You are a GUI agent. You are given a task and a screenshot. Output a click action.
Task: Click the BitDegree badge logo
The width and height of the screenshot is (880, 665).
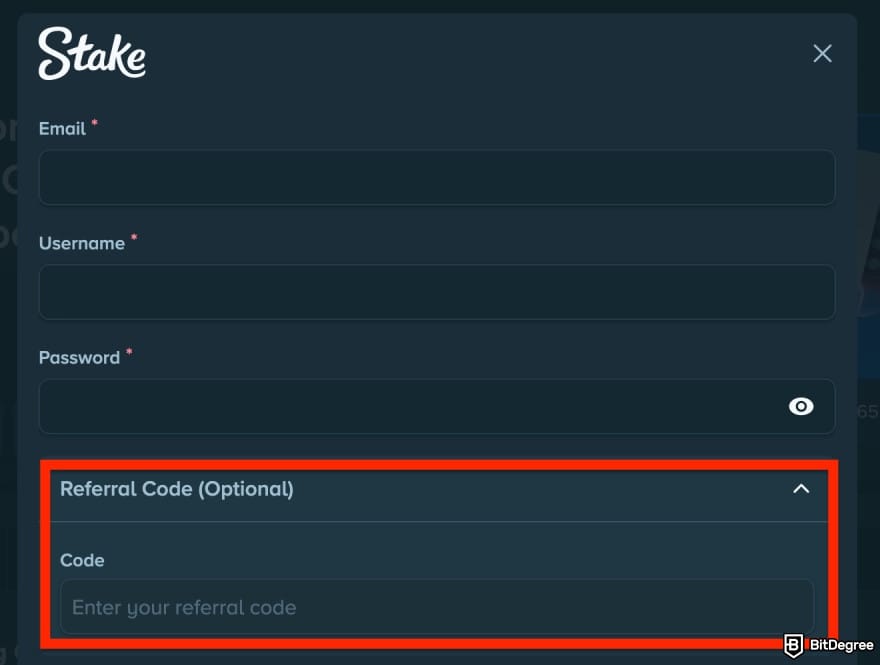point(795,646)
